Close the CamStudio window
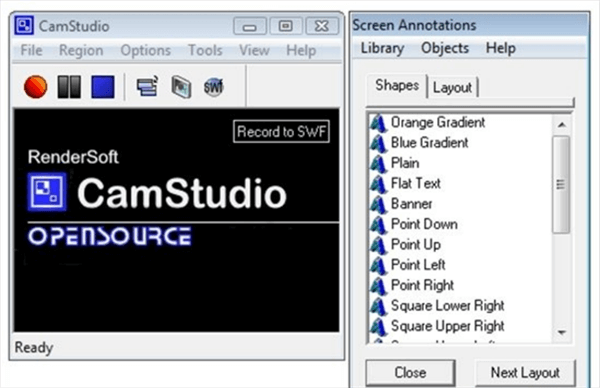Image resolution: width=600 pixels, height=388 pixels. click(x=322, y=26)
